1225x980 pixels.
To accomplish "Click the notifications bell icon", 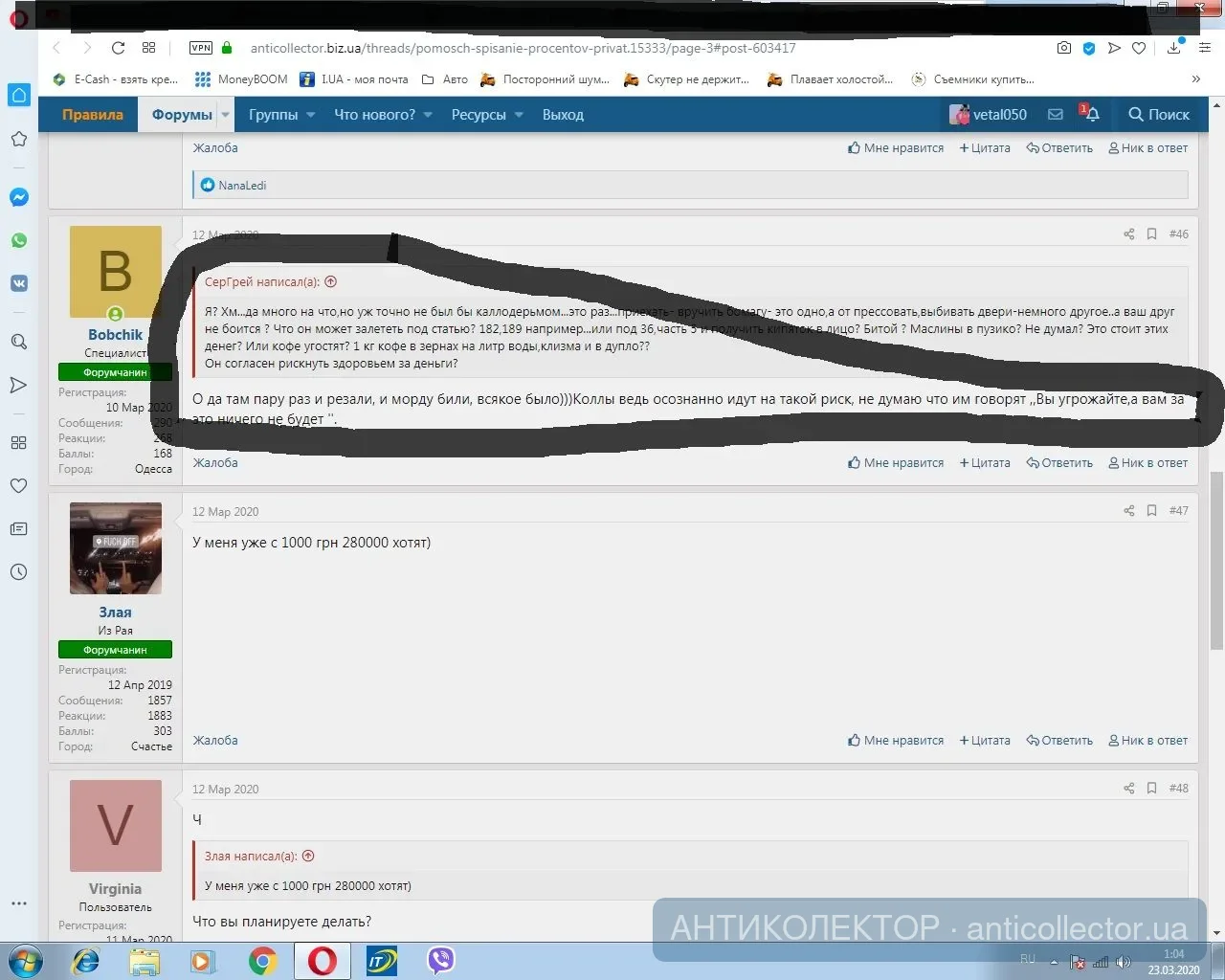I will click(x=1092, y=114).
